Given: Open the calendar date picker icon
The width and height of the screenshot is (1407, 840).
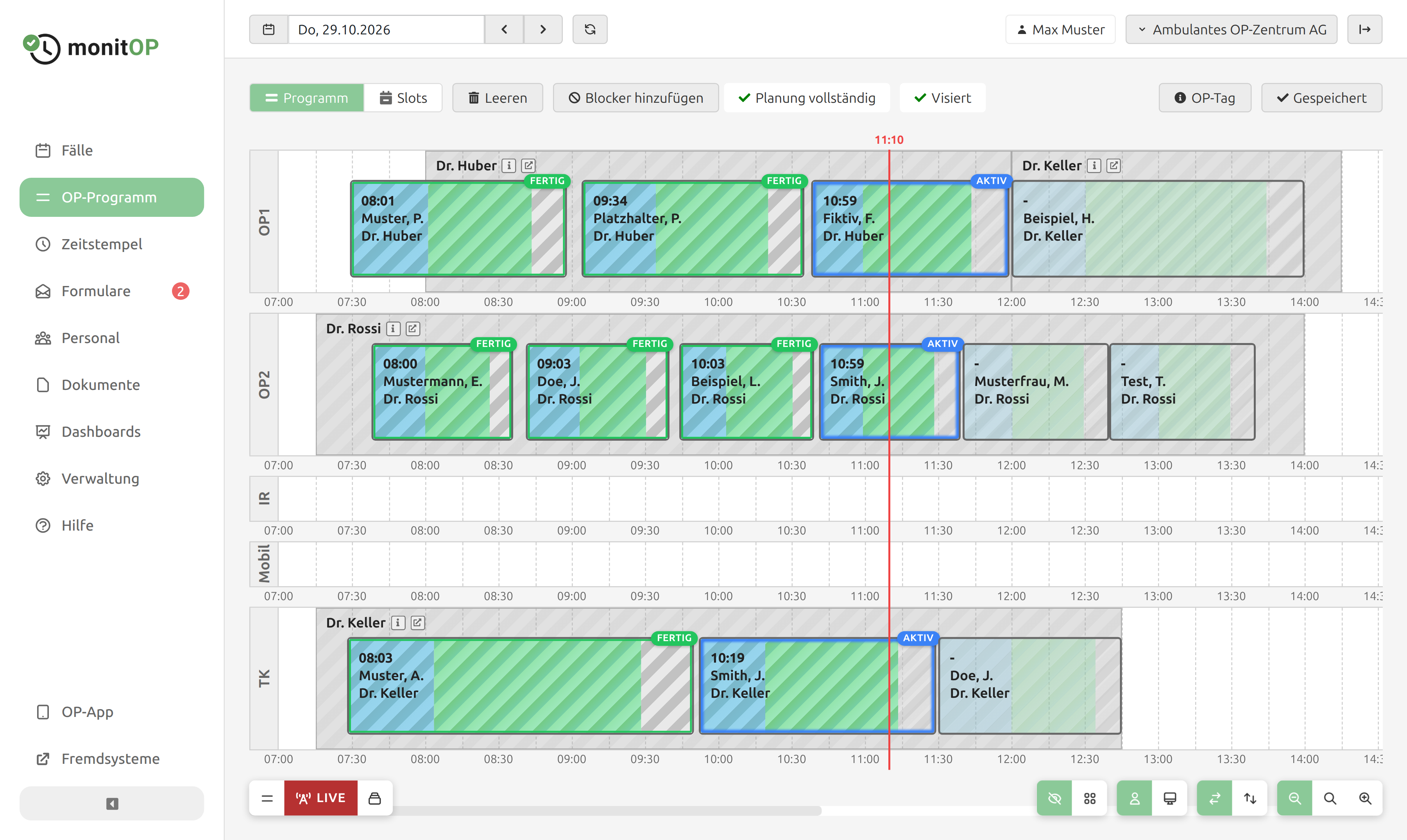Looking at the screenshot, I should (x=269, y=29).
